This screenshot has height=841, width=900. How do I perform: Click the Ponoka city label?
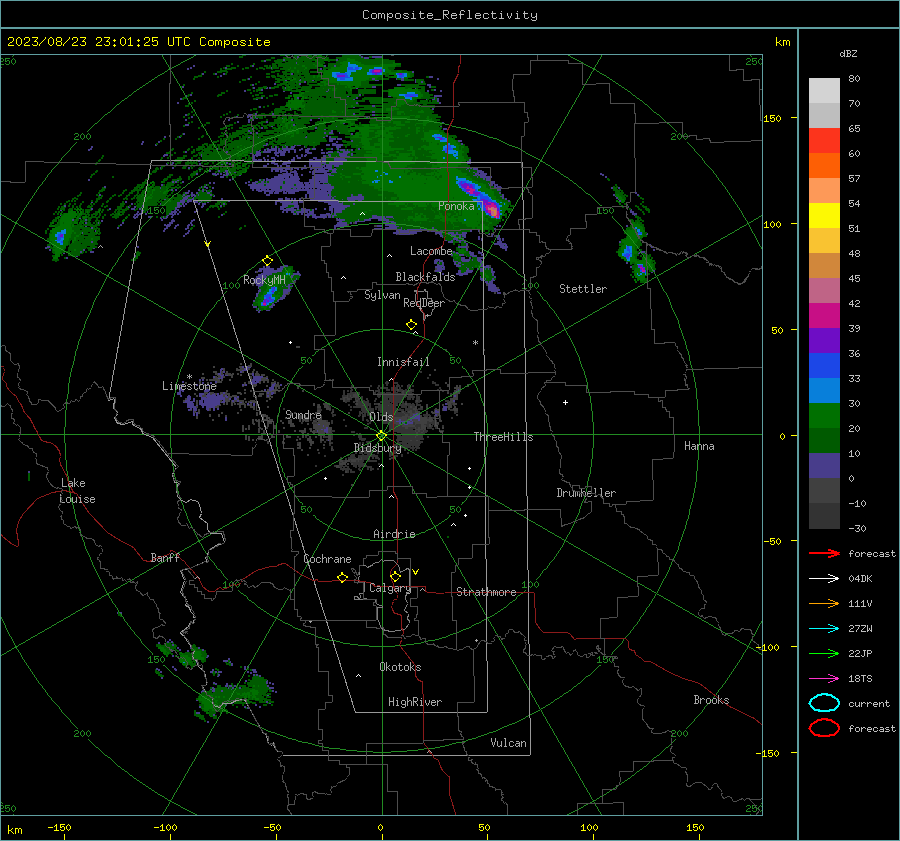coord(456,206)
